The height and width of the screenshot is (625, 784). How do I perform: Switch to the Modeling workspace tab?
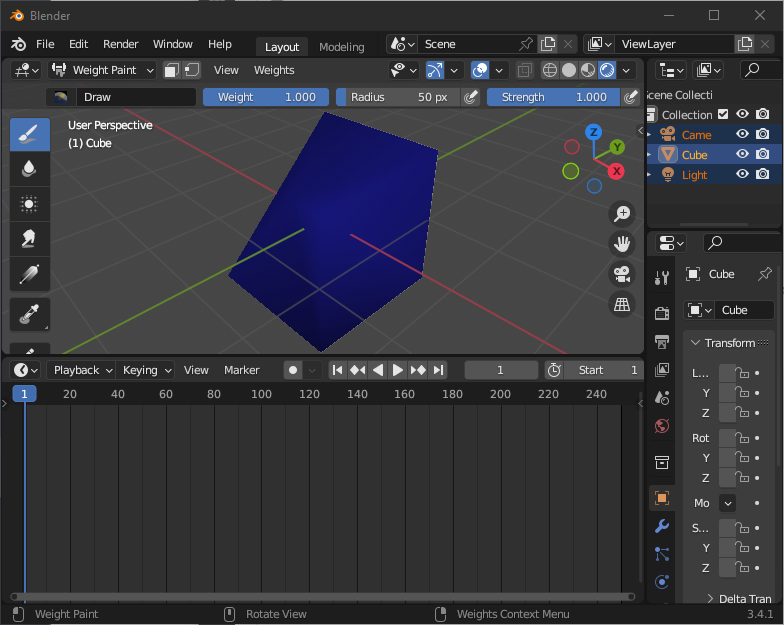pyautogui.click(x=341, y=47)
